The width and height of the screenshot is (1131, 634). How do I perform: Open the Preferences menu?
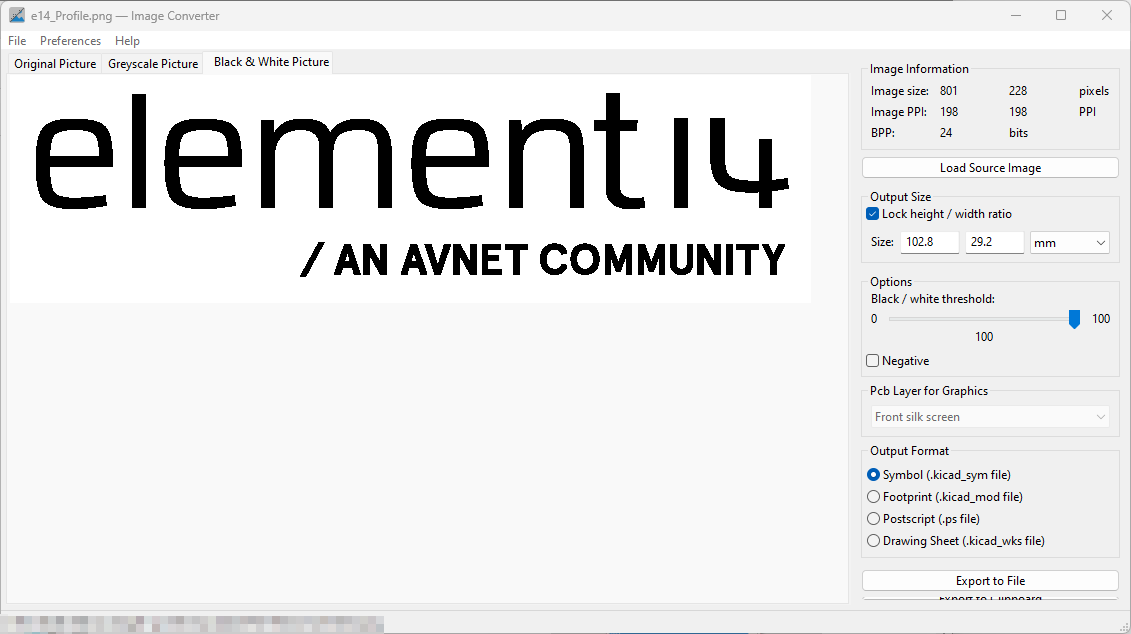[70, 41]
